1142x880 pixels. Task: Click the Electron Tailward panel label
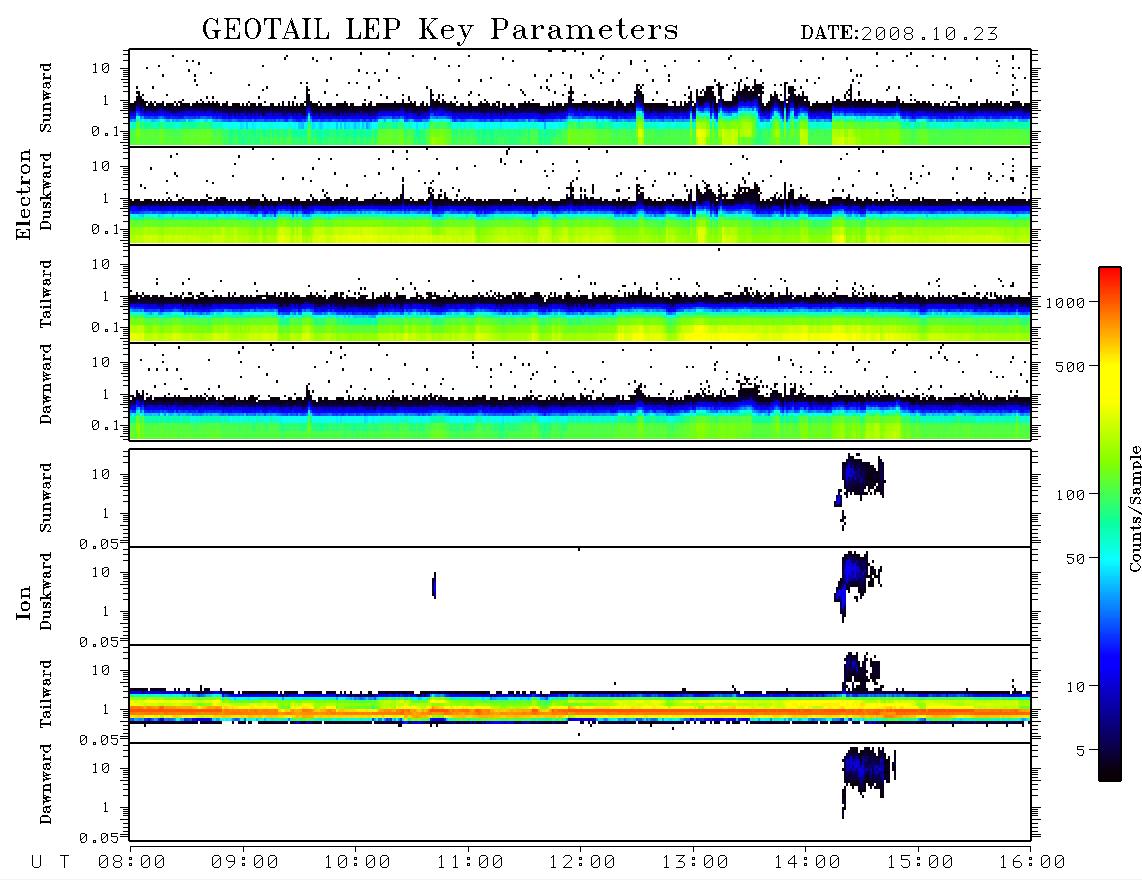(46, 294)
